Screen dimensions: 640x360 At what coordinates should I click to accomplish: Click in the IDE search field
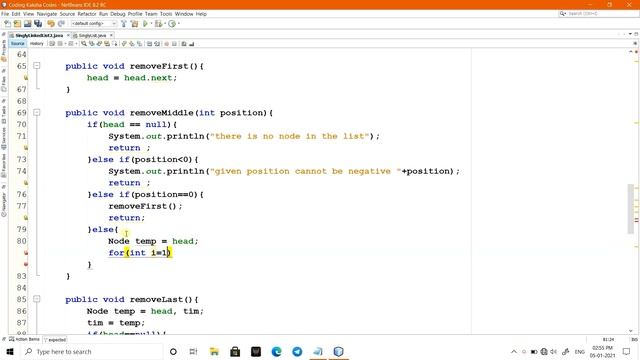tap(598, 14)
